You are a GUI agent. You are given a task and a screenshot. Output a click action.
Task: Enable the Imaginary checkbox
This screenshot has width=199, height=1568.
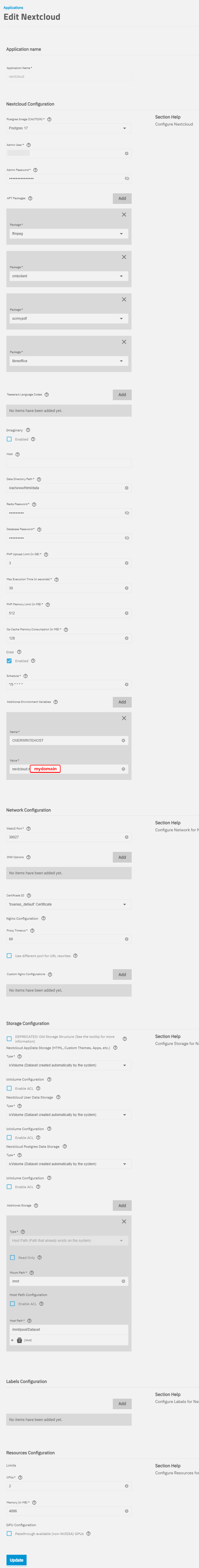pos(9,439)
